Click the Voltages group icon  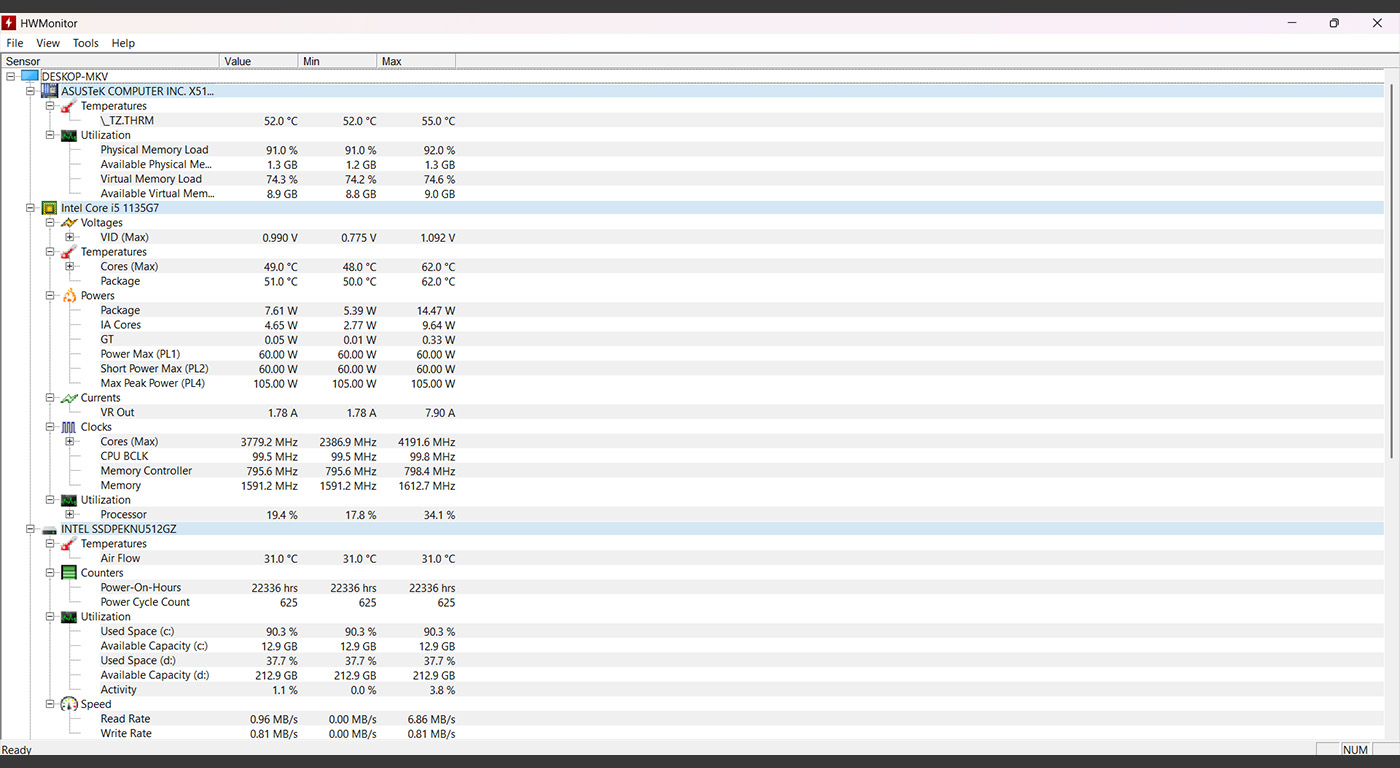(69, 223)
